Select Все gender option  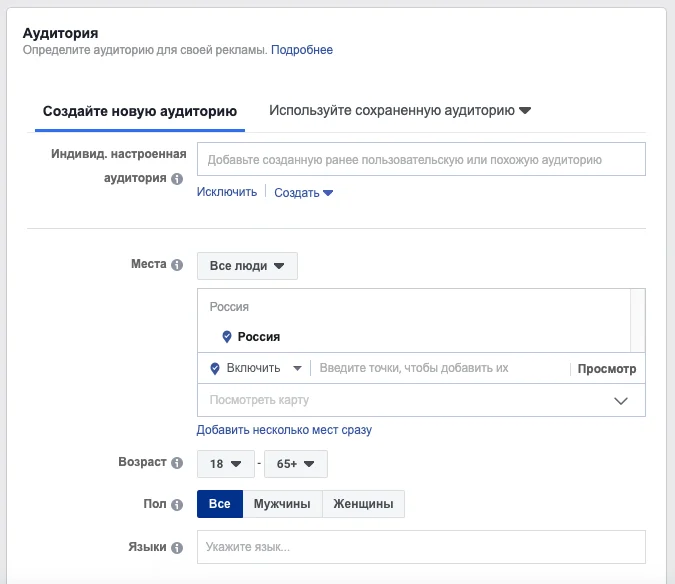pyautogui.click(x=219, y=504)
